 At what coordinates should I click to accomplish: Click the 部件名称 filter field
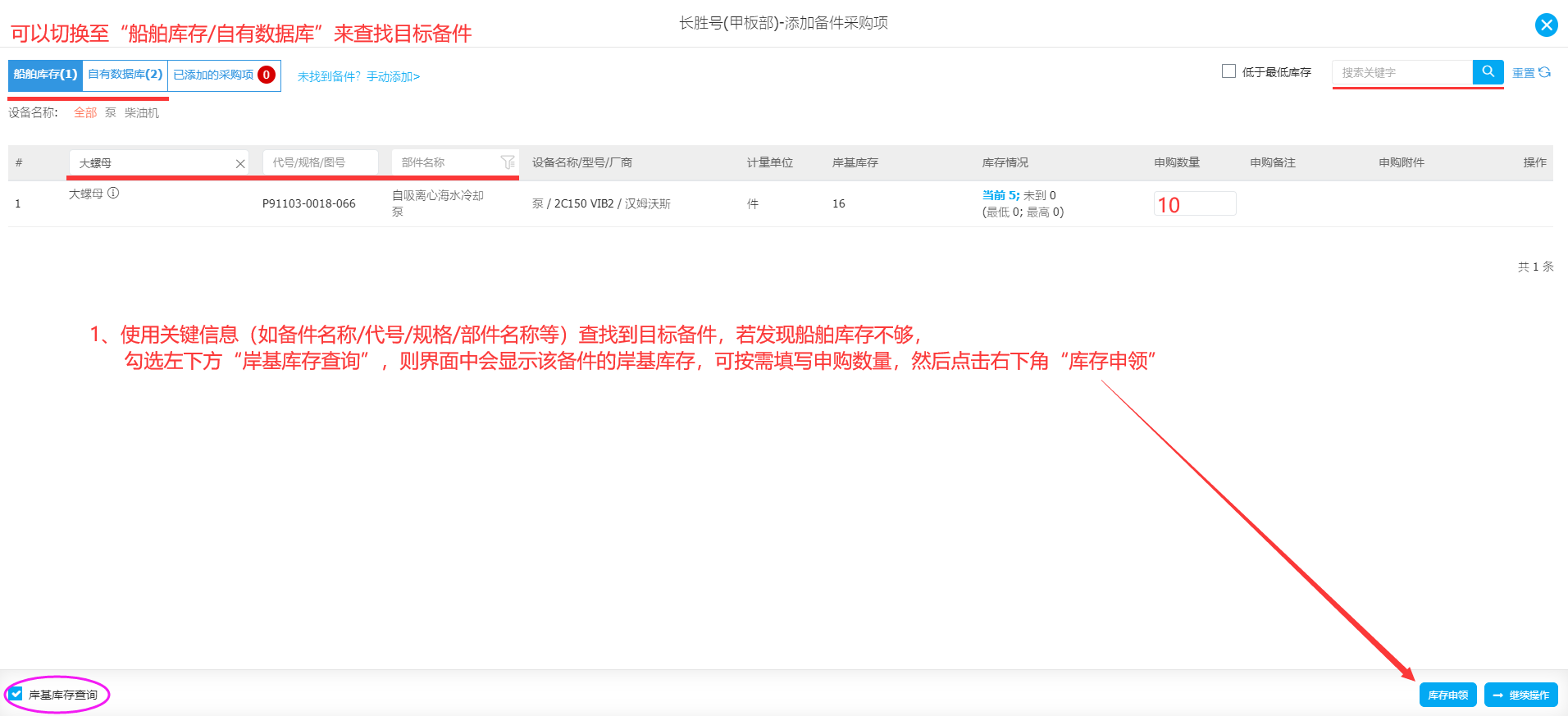click(x=455, y=162)
